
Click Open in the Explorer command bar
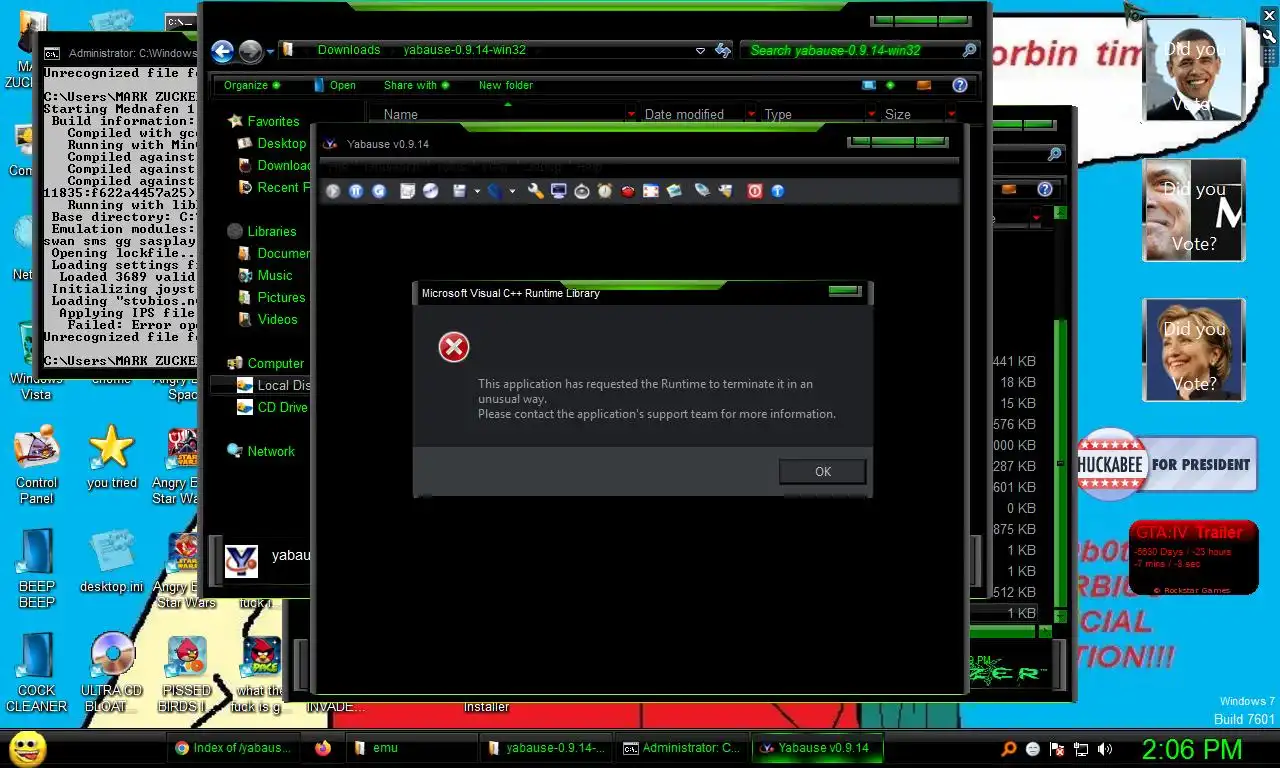pyautogui.click(x=334, y=85)
